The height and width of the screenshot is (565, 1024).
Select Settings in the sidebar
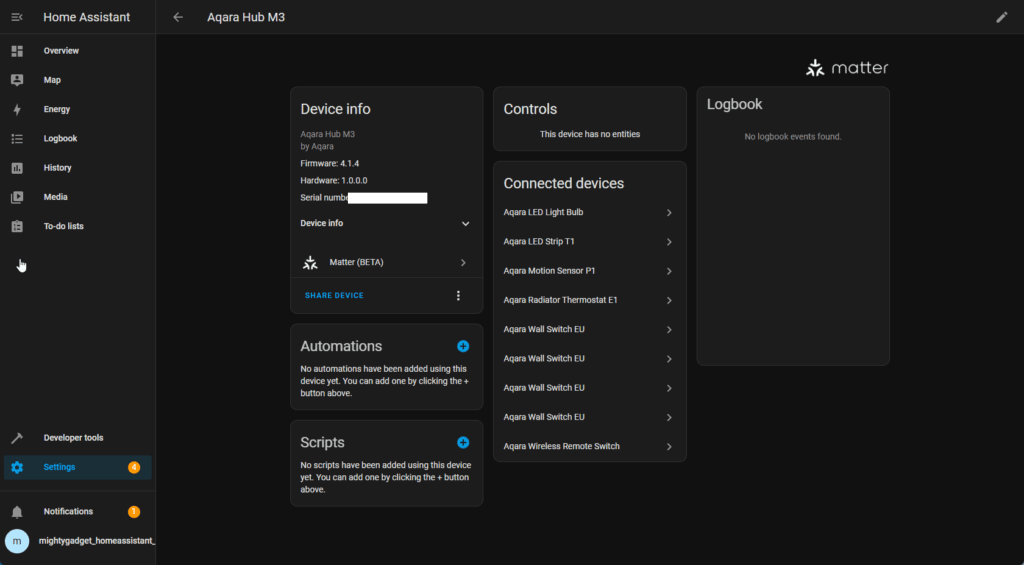pyautogui.click(x=59, y=467)
